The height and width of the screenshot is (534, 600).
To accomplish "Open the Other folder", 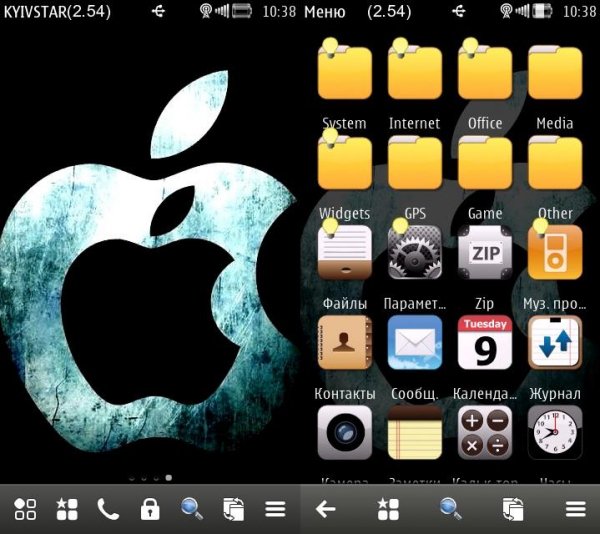I will pos(555,163).
